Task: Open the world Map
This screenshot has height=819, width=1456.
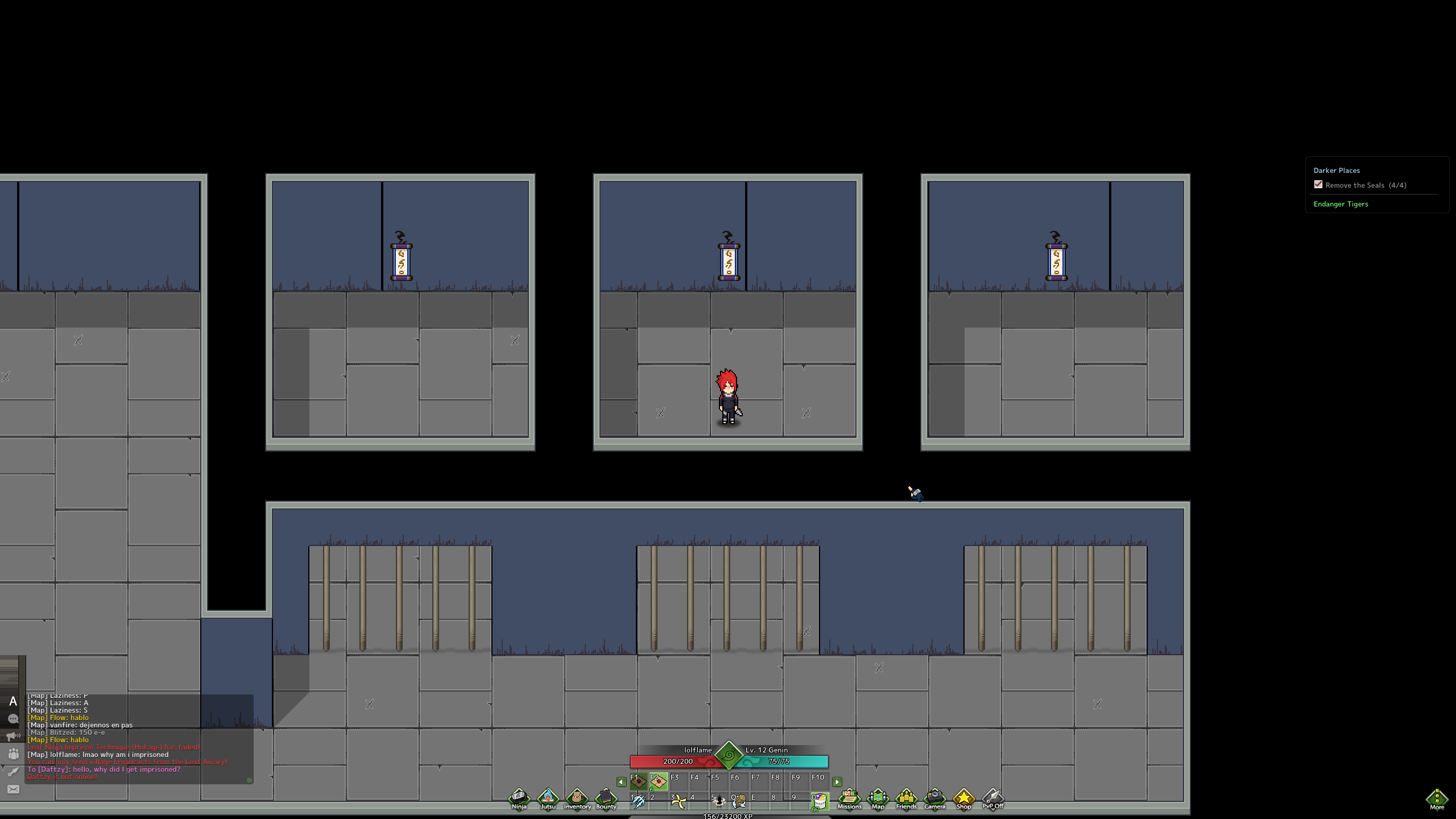Action: pos(878,798)
